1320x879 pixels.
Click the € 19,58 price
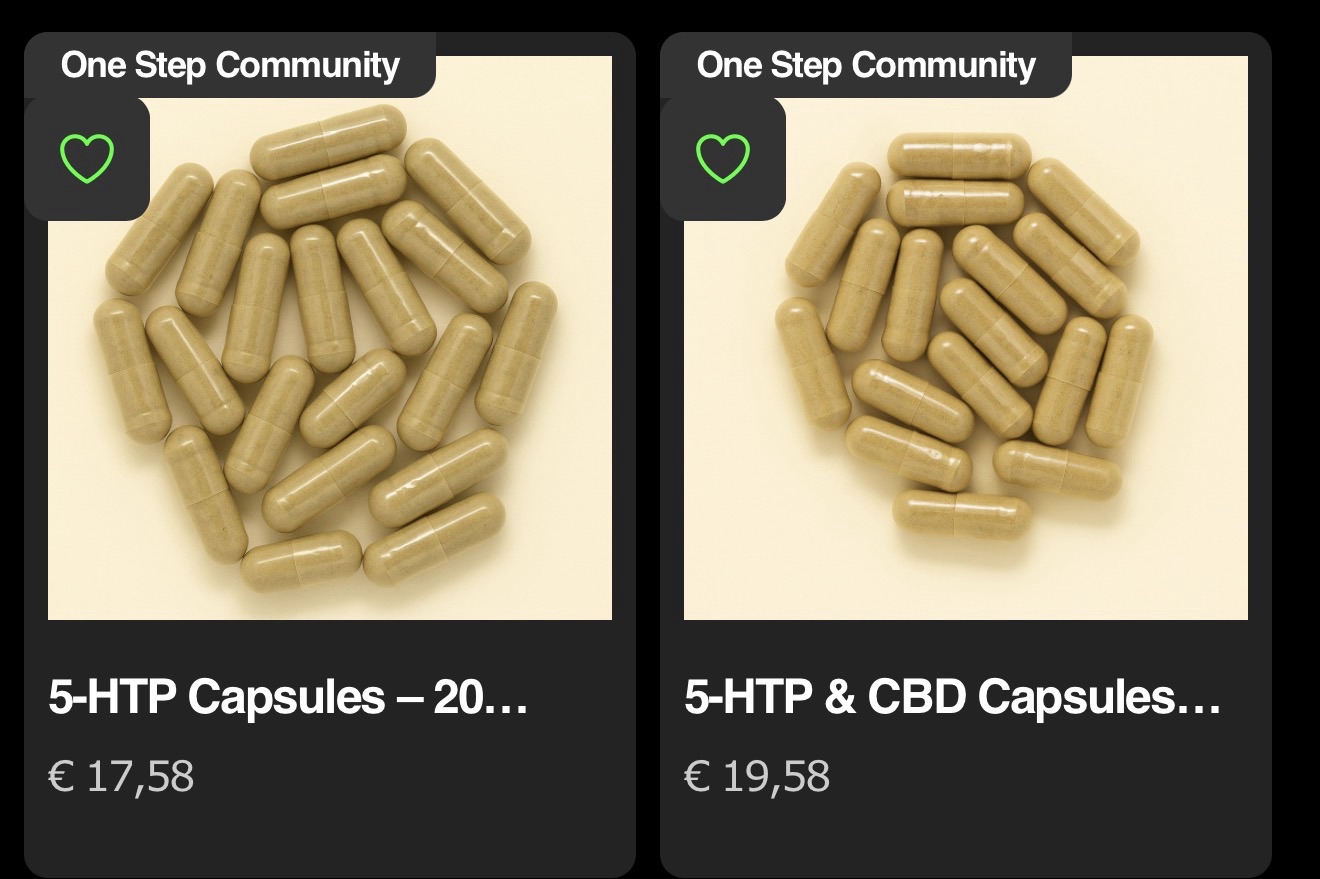click(x=757, y=776)
